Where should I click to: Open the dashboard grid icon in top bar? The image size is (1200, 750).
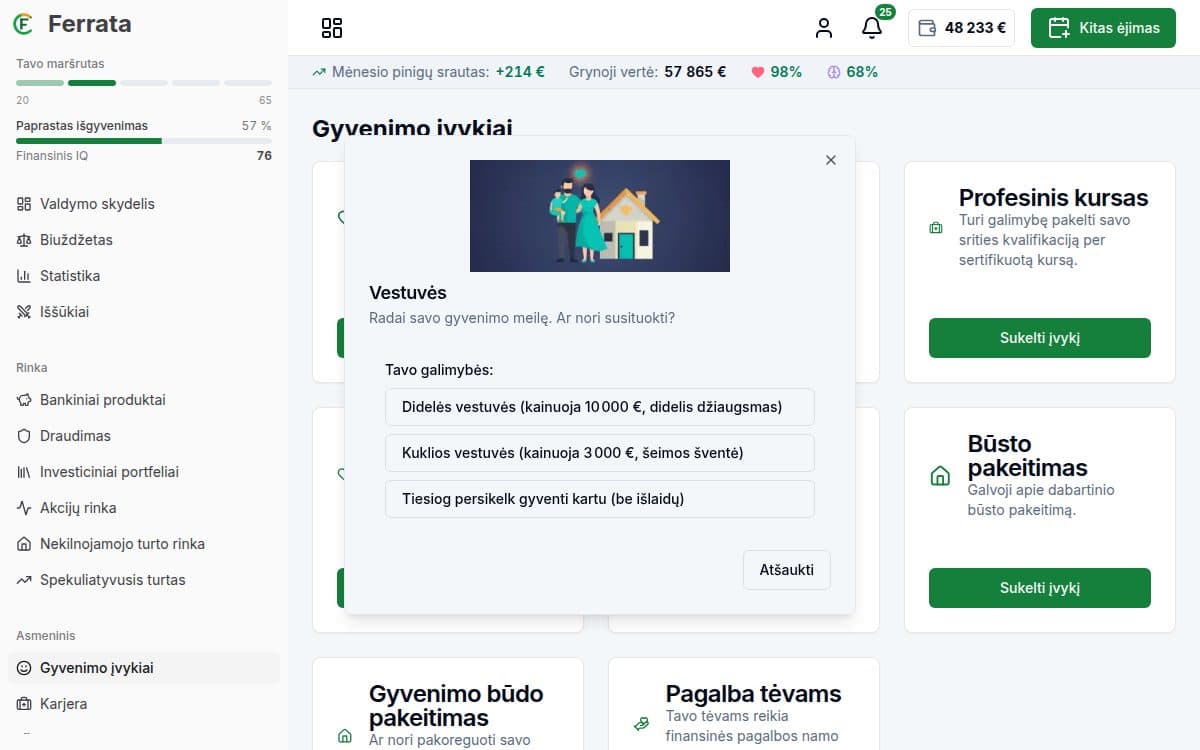[x=332, y=28]
